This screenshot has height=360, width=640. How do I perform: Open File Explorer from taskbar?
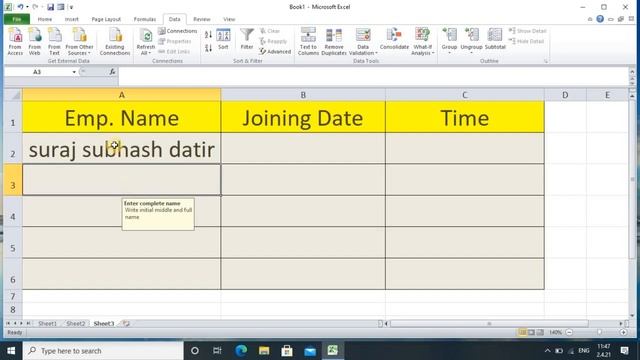pyautogui.click(x=264, y=351)
